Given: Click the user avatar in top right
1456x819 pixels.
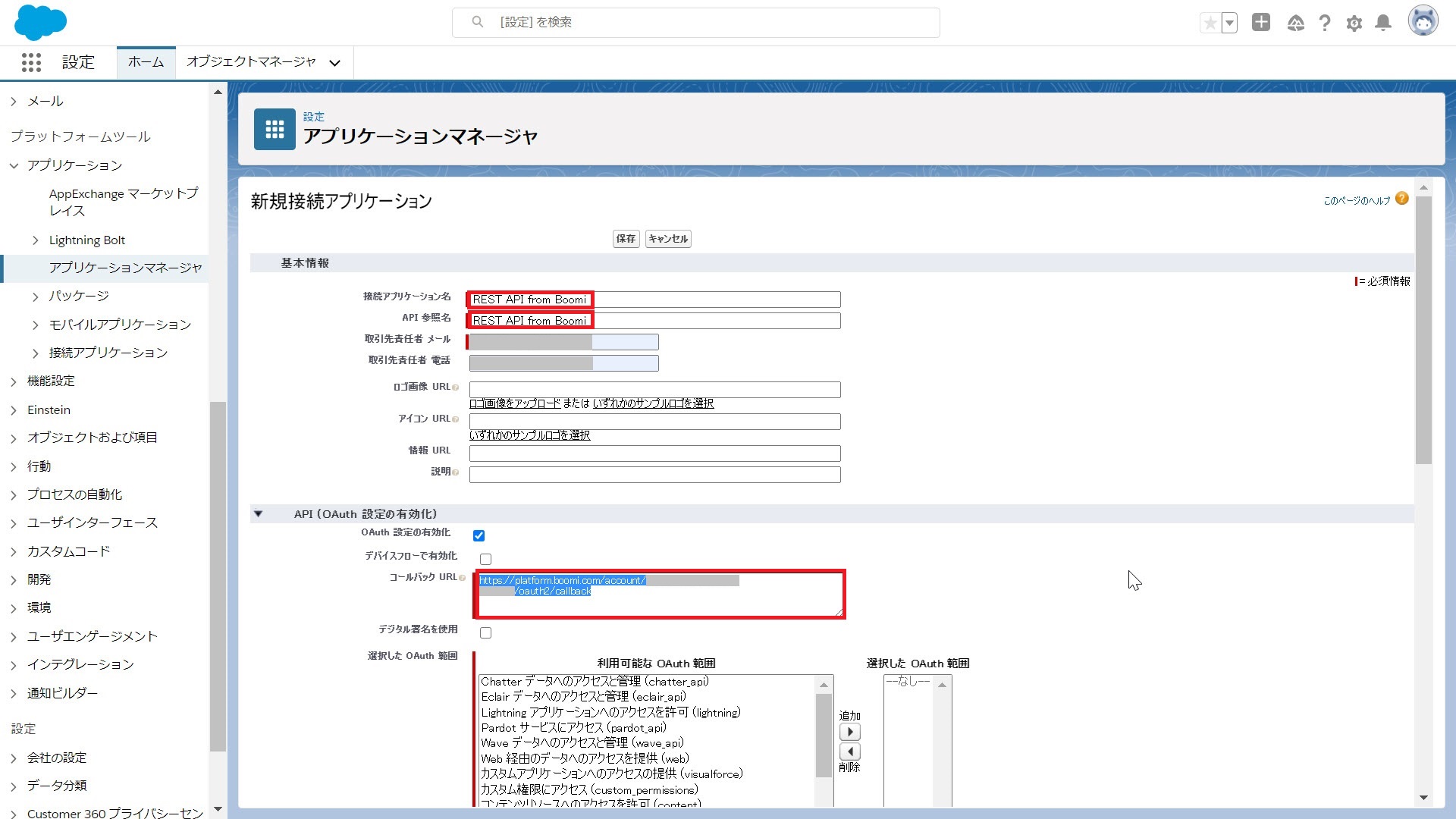Looking at the screenshot, I should [x=1424, y=20].
